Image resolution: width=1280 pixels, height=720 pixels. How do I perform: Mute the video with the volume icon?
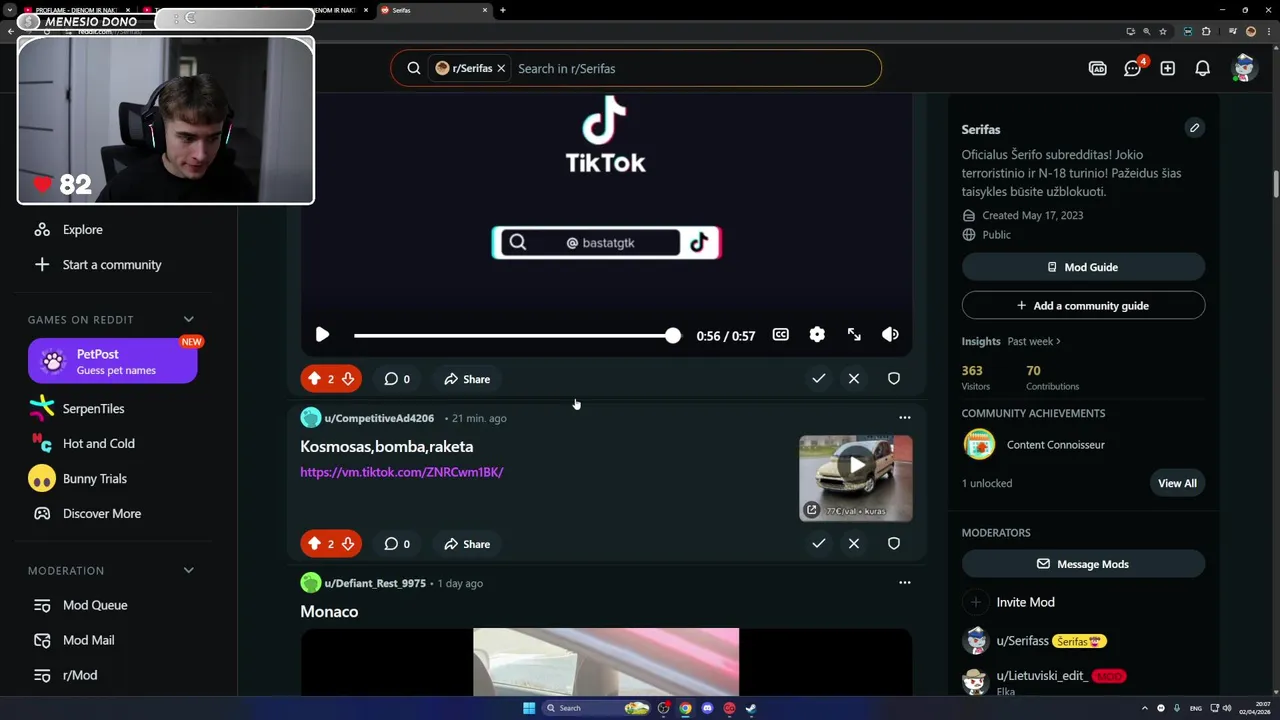pos(890,335)
